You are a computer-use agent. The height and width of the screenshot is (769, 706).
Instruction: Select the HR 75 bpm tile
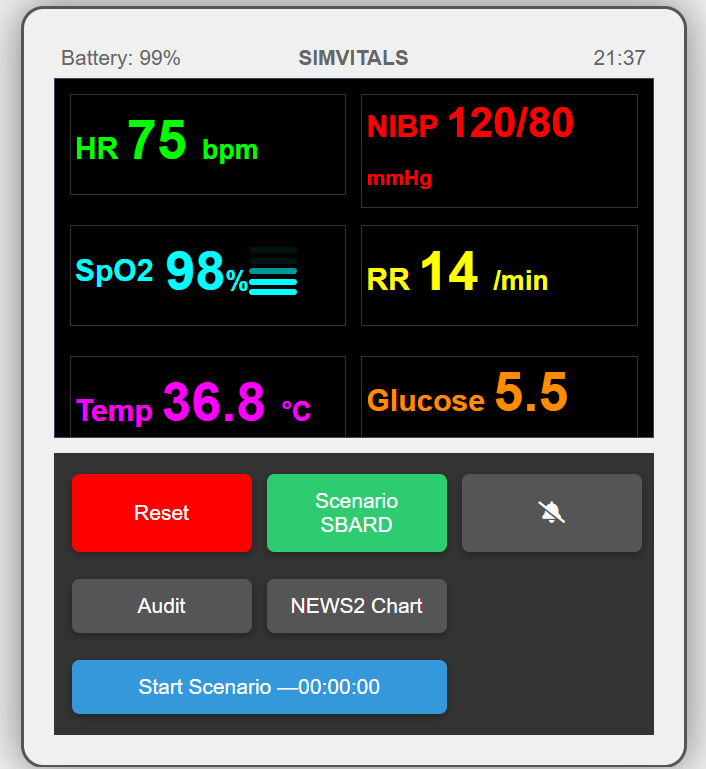point(208,144)
